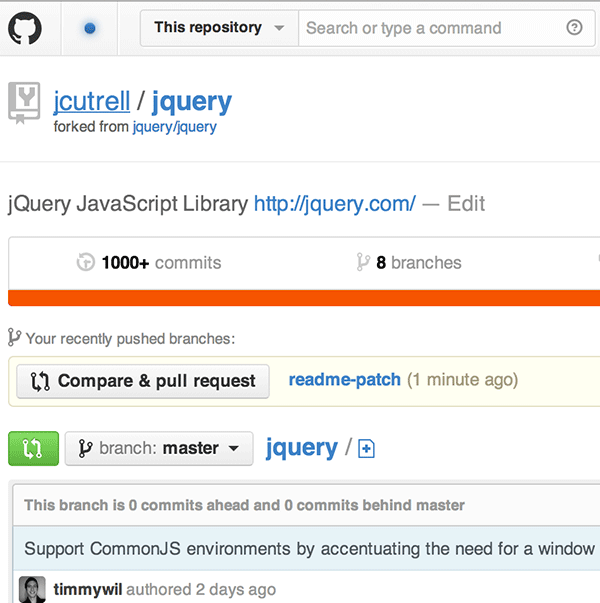
Task: Edit the repository description
Action: pos(466,203)
